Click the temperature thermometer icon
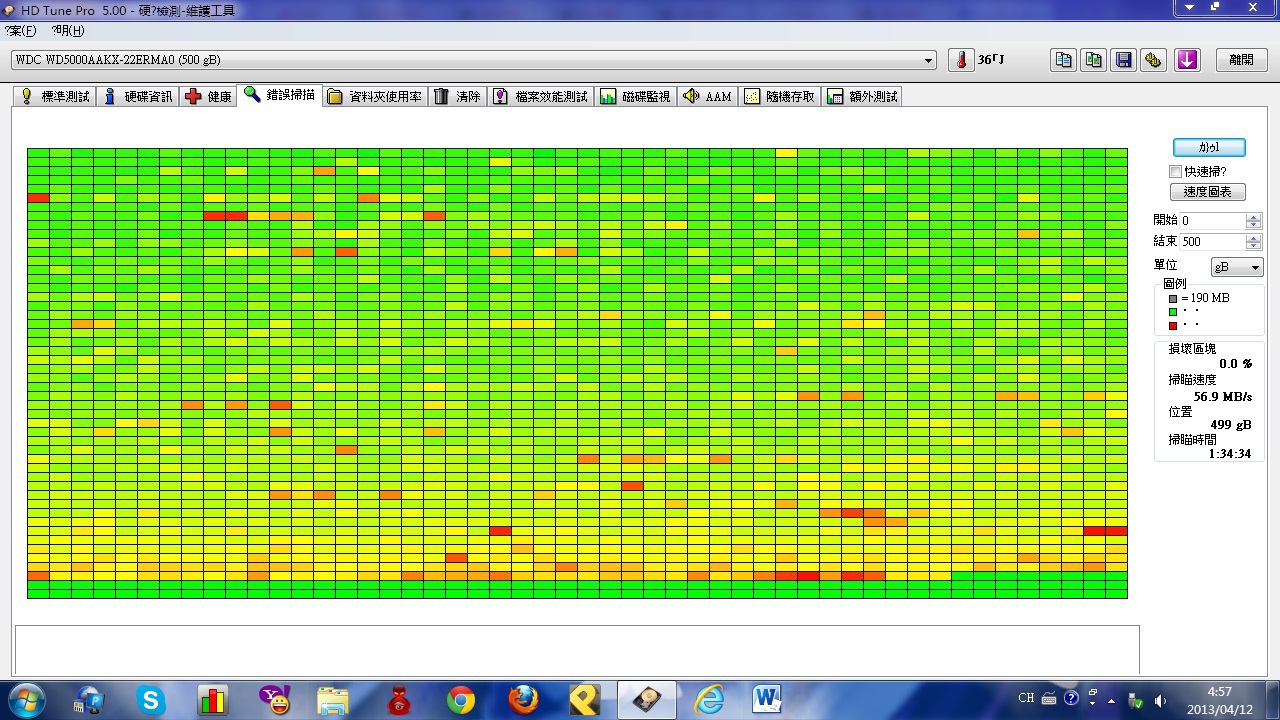The height and width of the screenshot is (720, 1280). point(961,60)
